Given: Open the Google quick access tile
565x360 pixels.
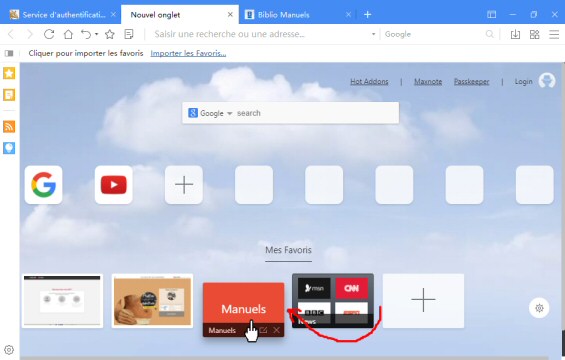Looking at the screenshot, I should coord(43,185).
